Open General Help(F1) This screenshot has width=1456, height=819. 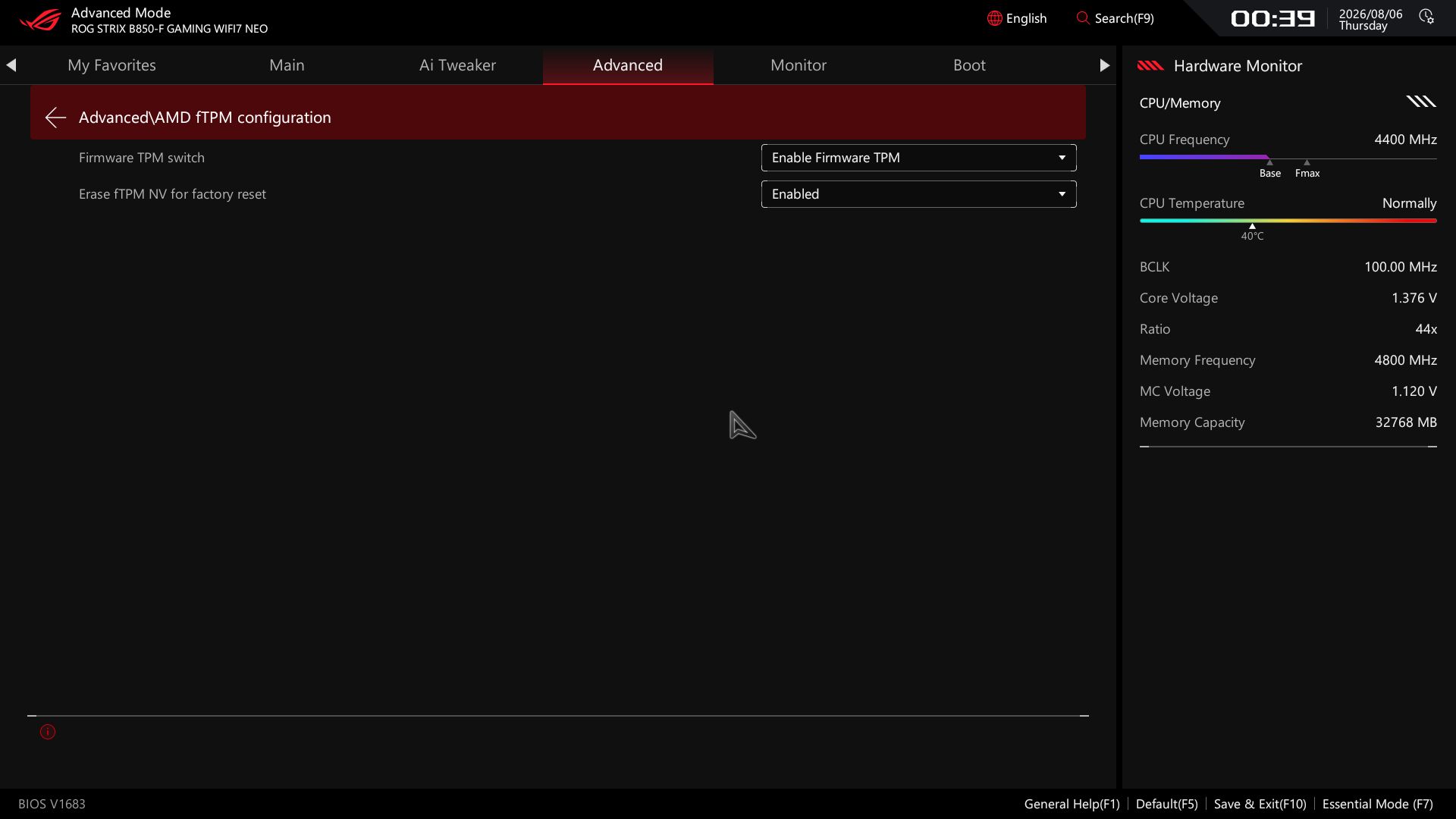click(x=1072, y=804)
